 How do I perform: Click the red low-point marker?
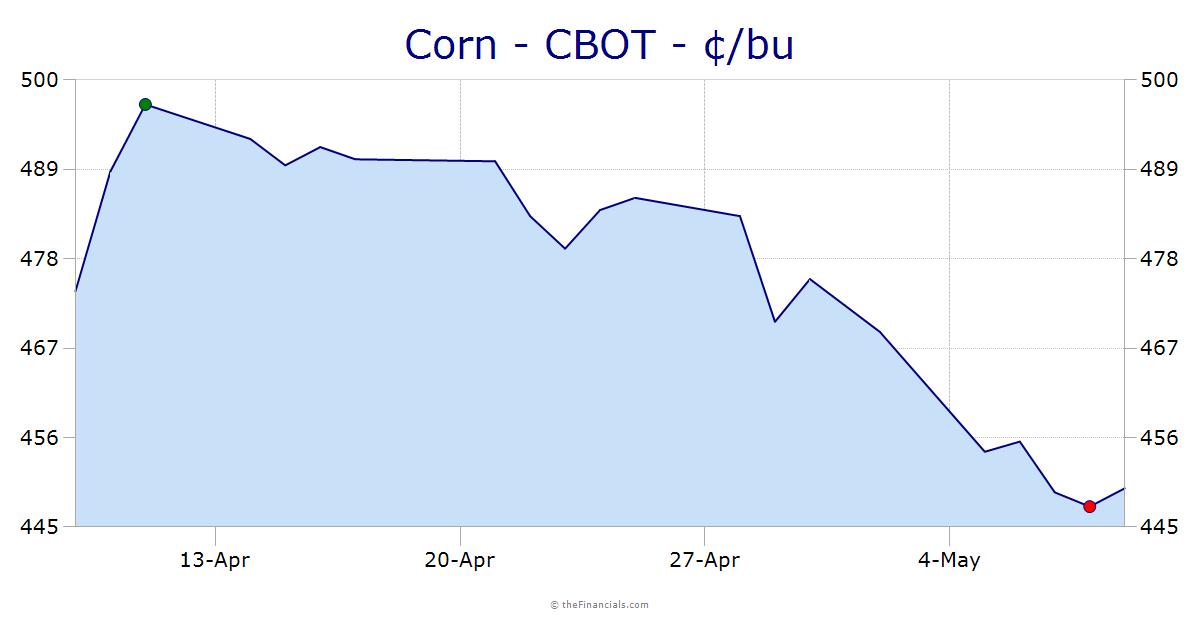pyautogui.click(x=1090, y=506)
